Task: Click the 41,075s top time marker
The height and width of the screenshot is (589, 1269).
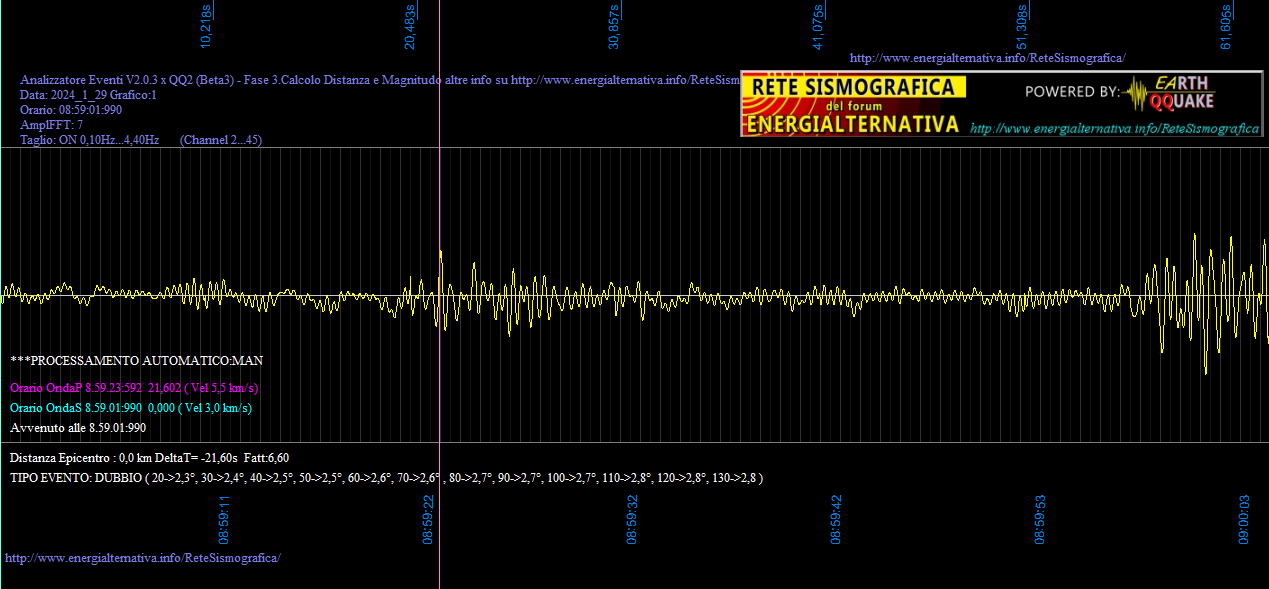Action: coord(818,27)
